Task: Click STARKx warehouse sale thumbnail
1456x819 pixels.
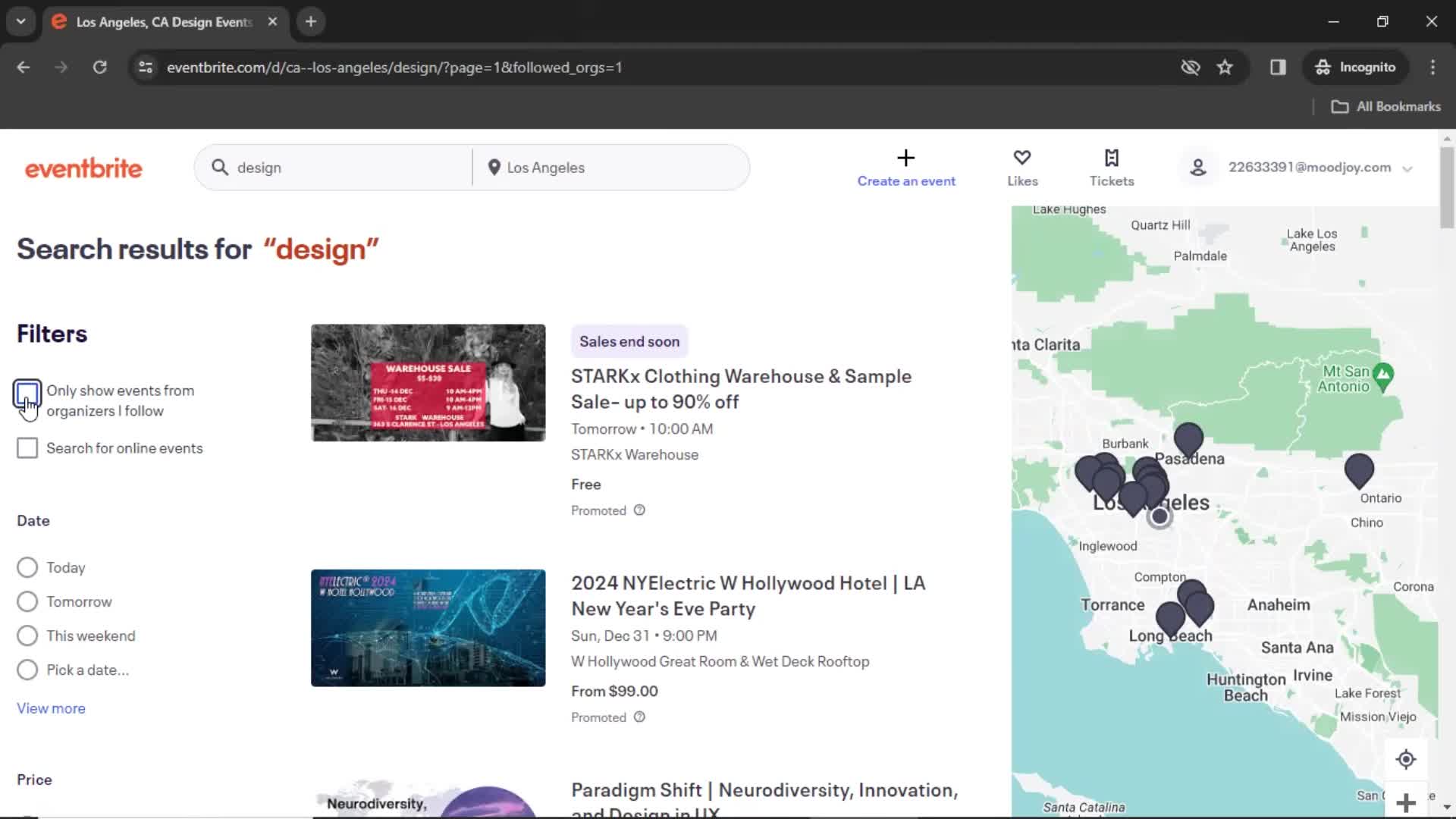Action: [x=428, y=383]
